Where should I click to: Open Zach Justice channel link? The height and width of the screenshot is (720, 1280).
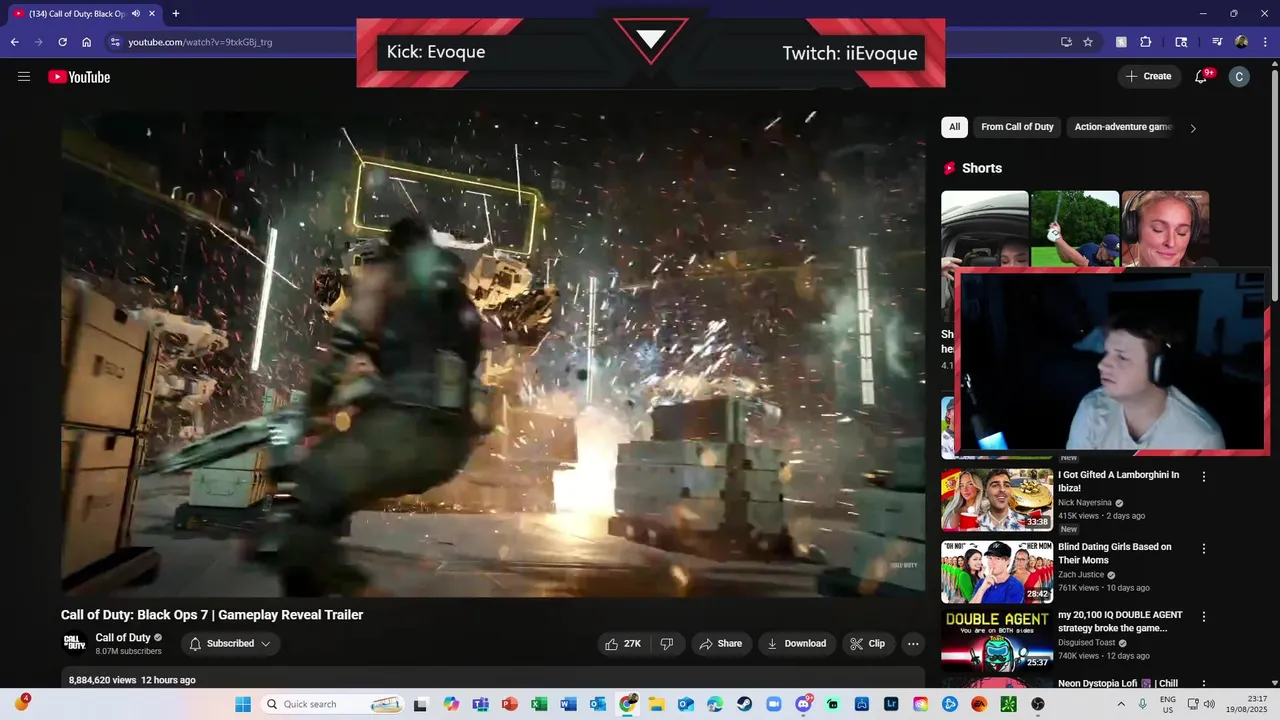click(x=1081, y=575)
